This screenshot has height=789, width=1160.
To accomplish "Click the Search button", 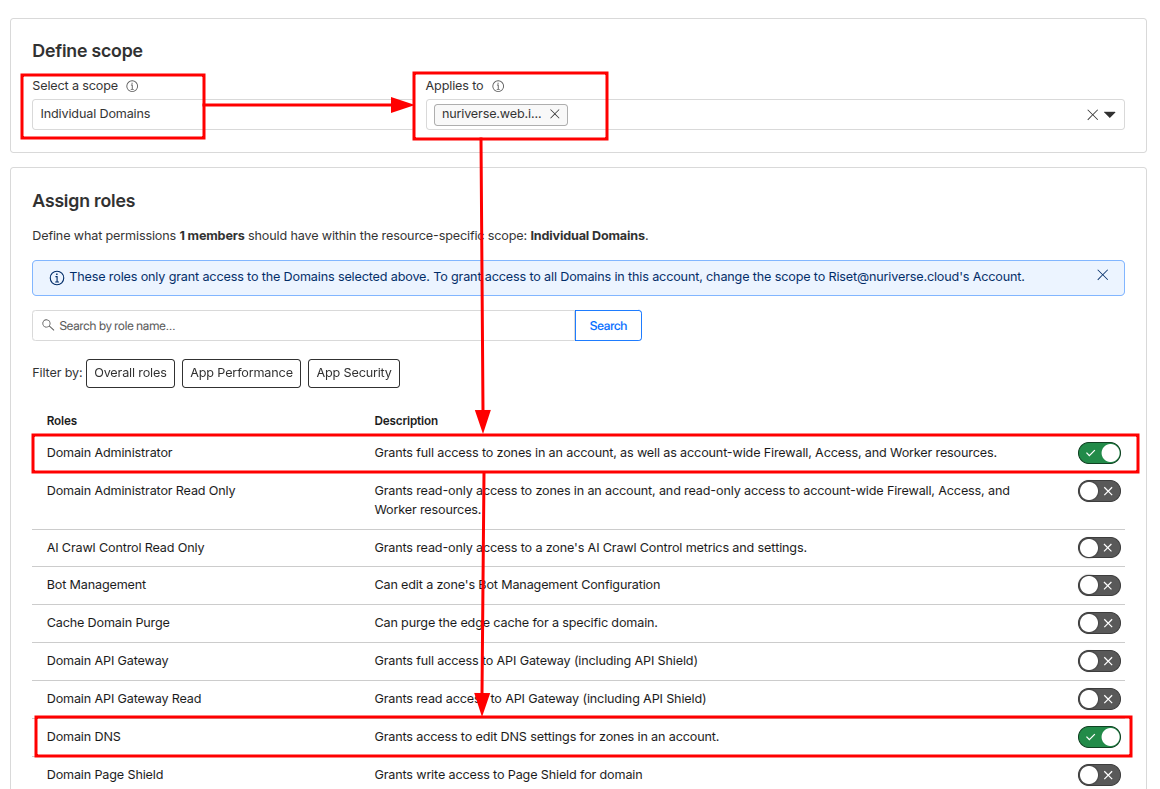I will point(608,326).
